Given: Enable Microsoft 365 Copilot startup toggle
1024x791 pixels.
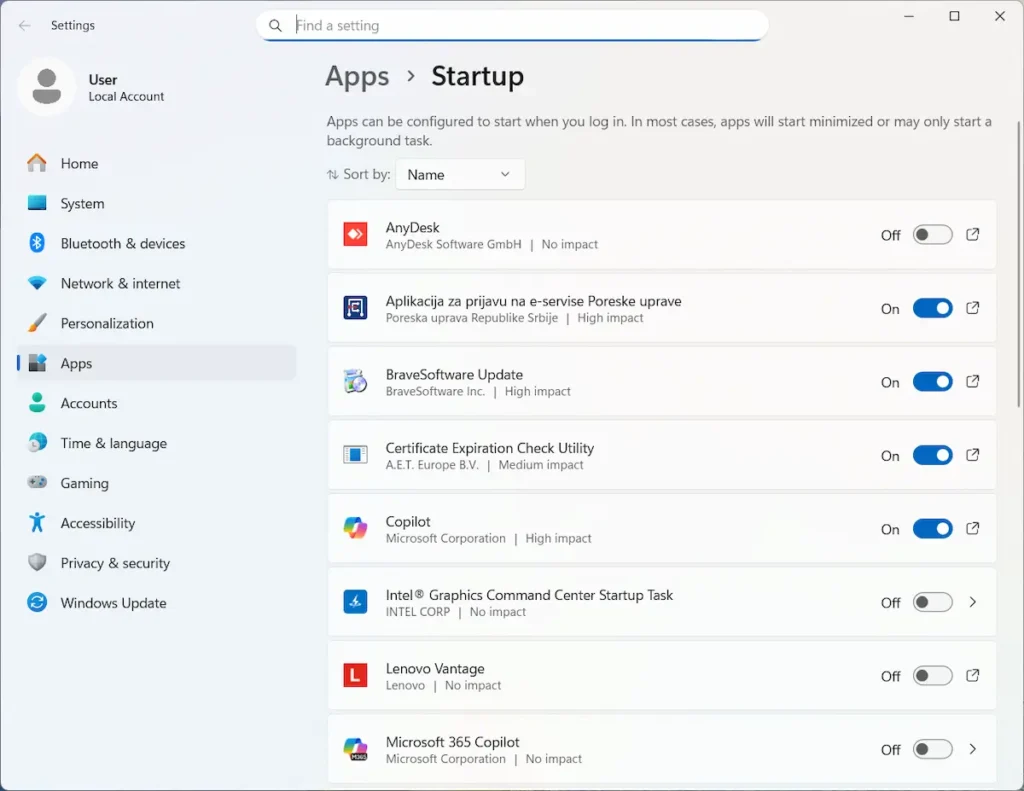Looking at the screenshot, I should [x=932, y=749].
